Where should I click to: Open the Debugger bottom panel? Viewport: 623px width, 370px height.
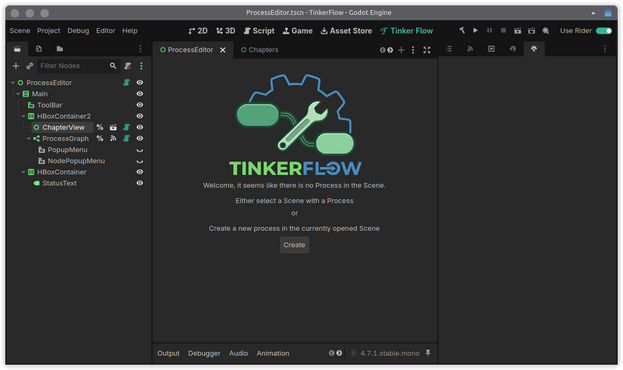pos(204,353)
